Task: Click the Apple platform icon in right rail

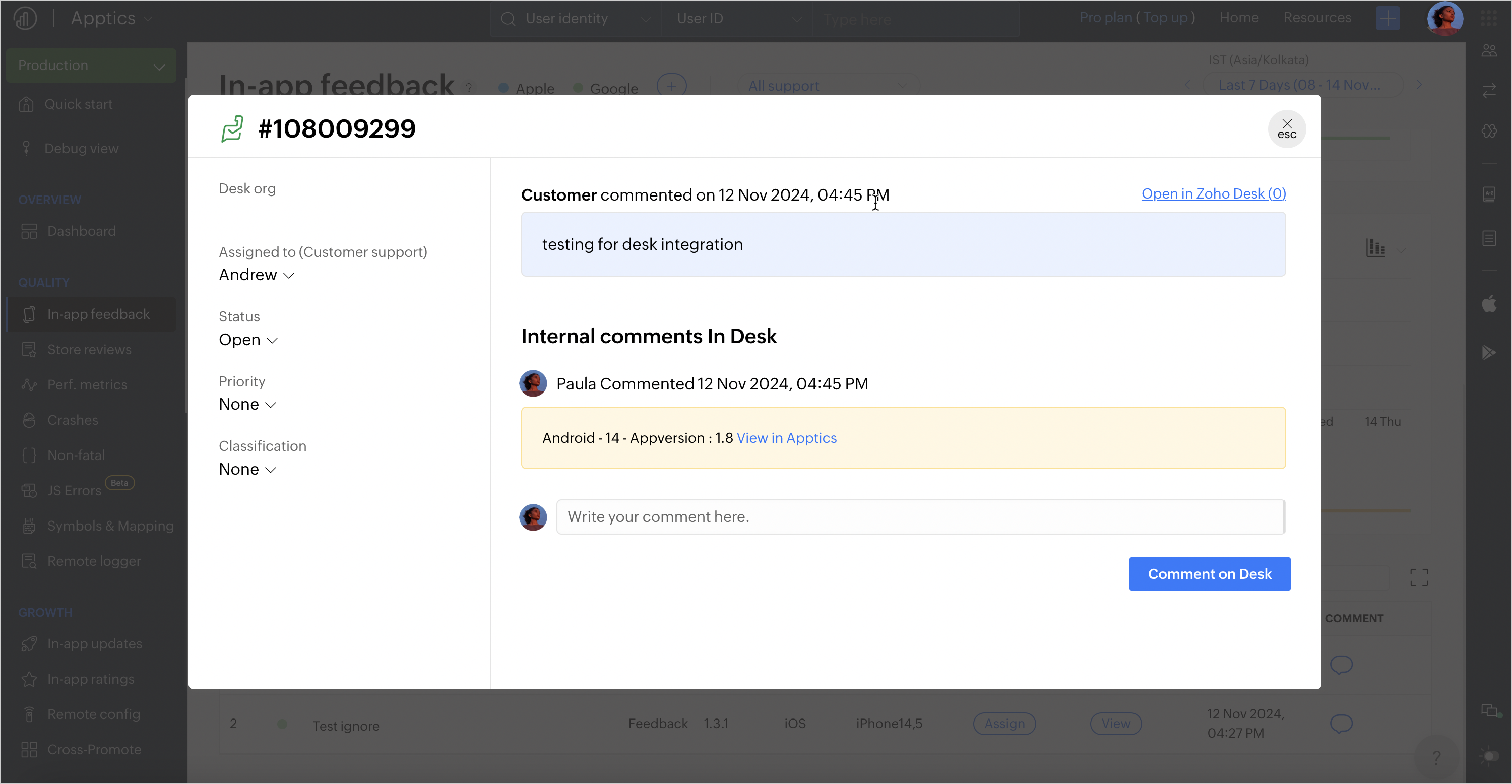Action: pos(1488,304)
